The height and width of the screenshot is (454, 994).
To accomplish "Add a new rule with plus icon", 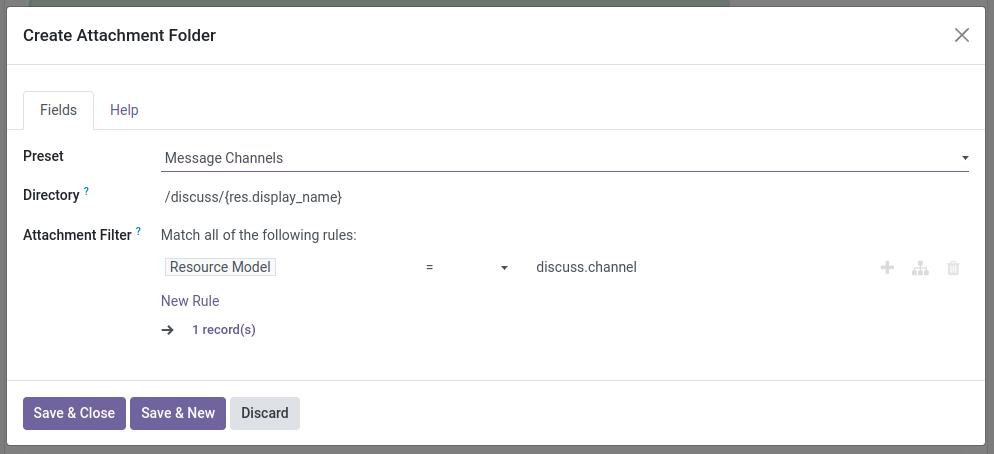I will 887,268.
